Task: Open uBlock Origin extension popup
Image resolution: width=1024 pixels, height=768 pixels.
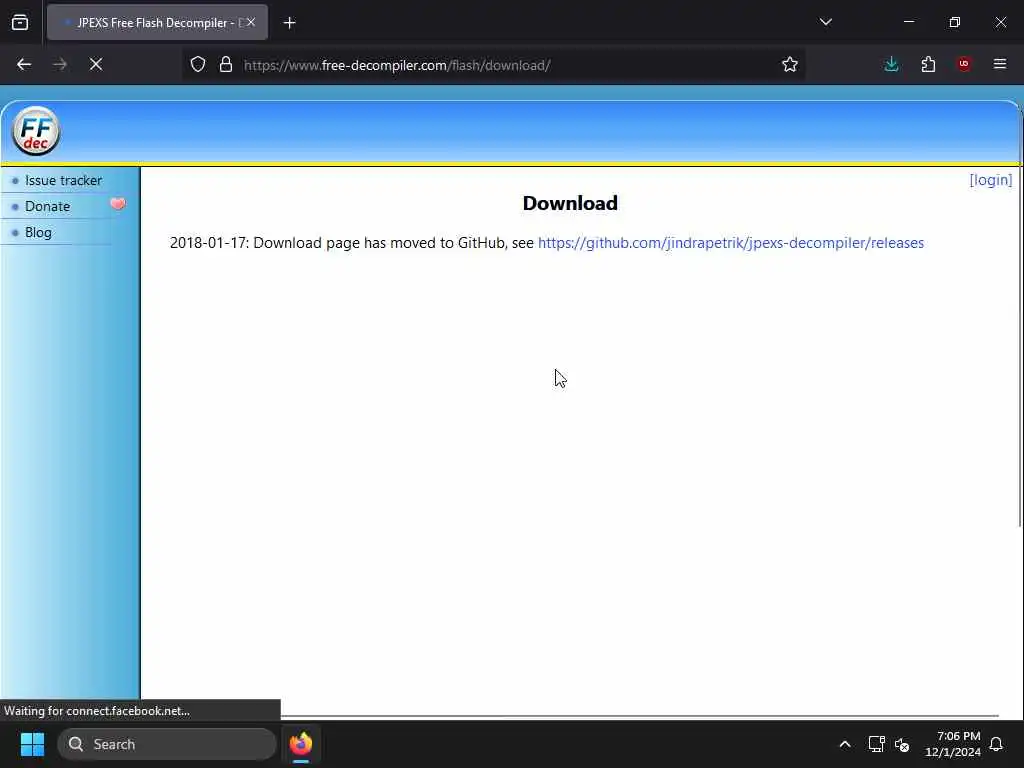Action: [x=964, y=65]
